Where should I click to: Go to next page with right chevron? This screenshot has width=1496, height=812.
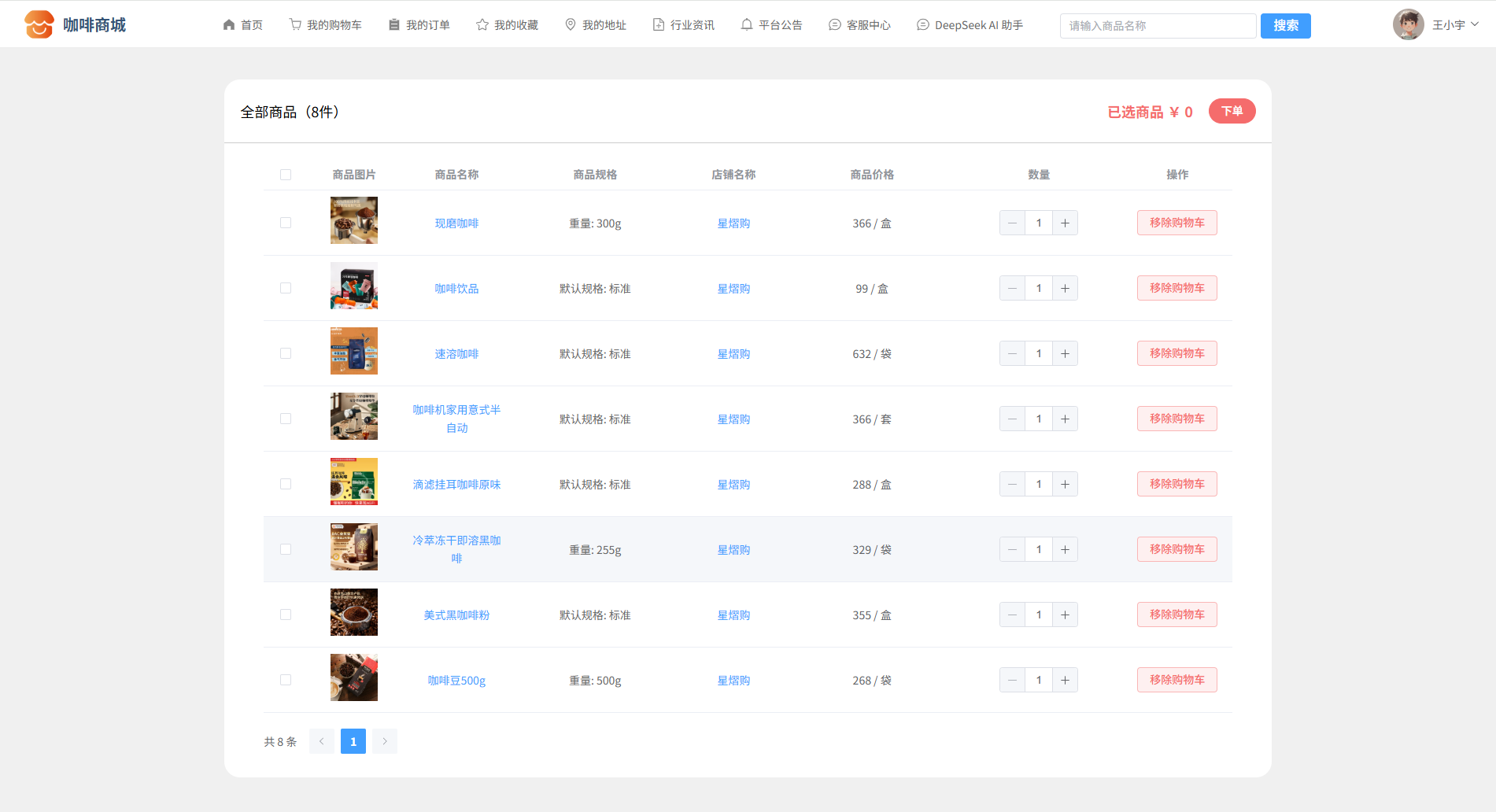tap(385, 741)
